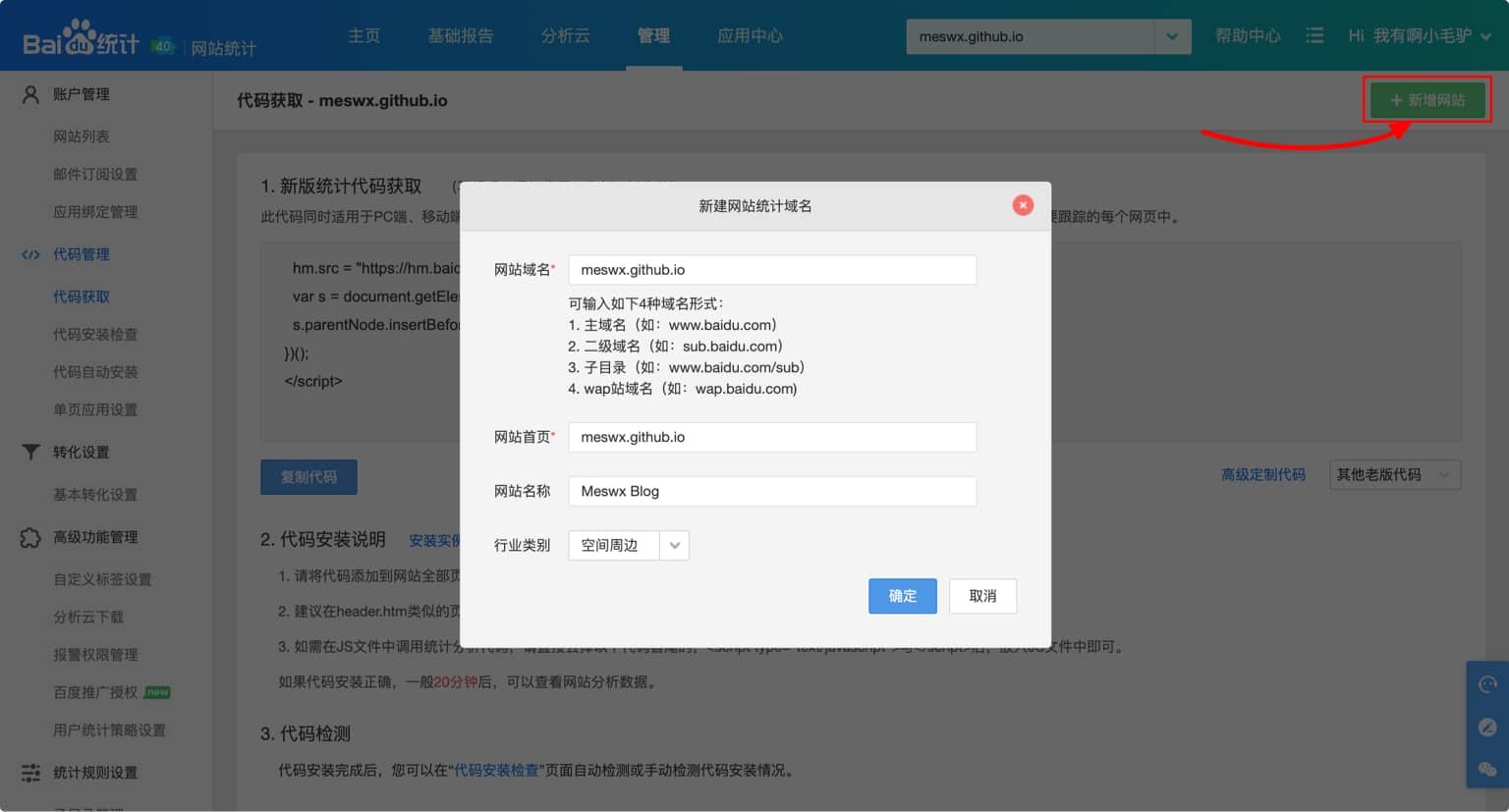
Task: Open 应用绑定管理 in the sidebar
Action: (95, 211)
